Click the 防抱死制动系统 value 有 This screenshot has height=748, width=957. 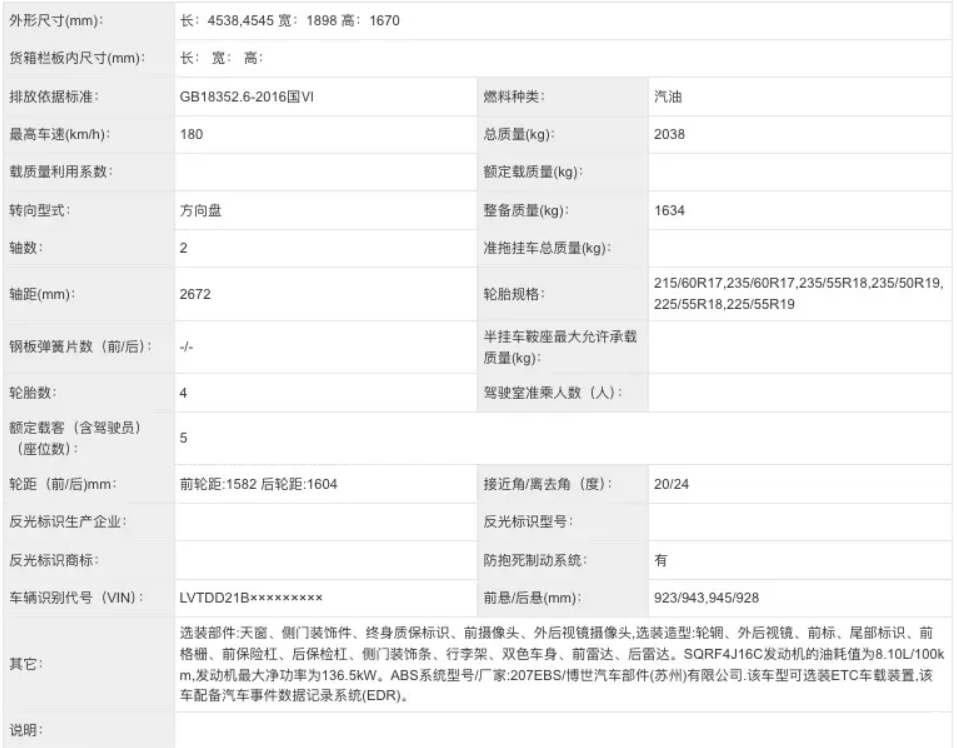661,560
